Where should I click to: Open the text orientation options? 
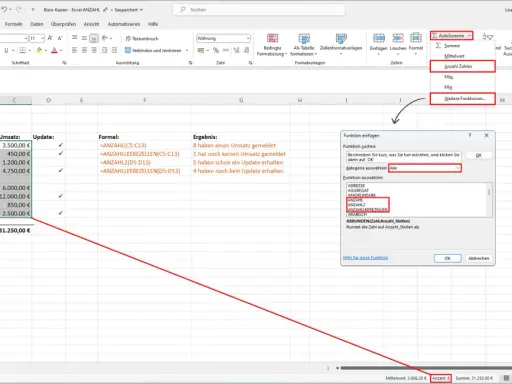click(x=106, y=38)
